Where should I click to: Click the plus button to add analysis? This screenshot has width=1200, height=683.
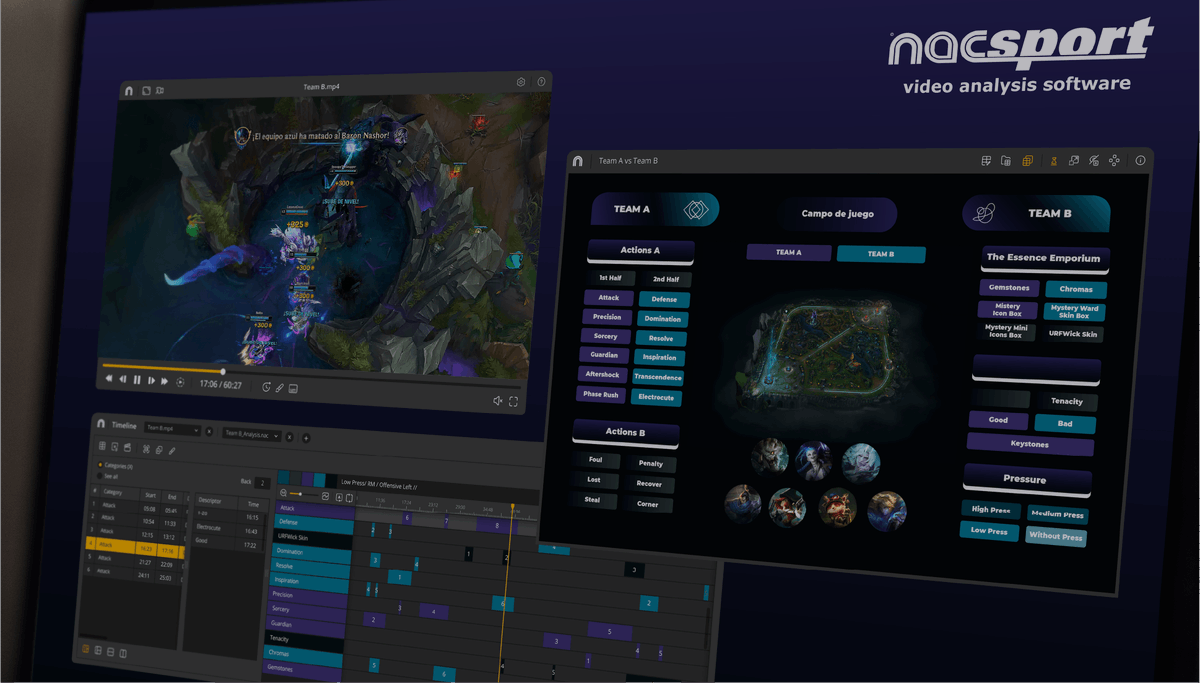(306, 438)
